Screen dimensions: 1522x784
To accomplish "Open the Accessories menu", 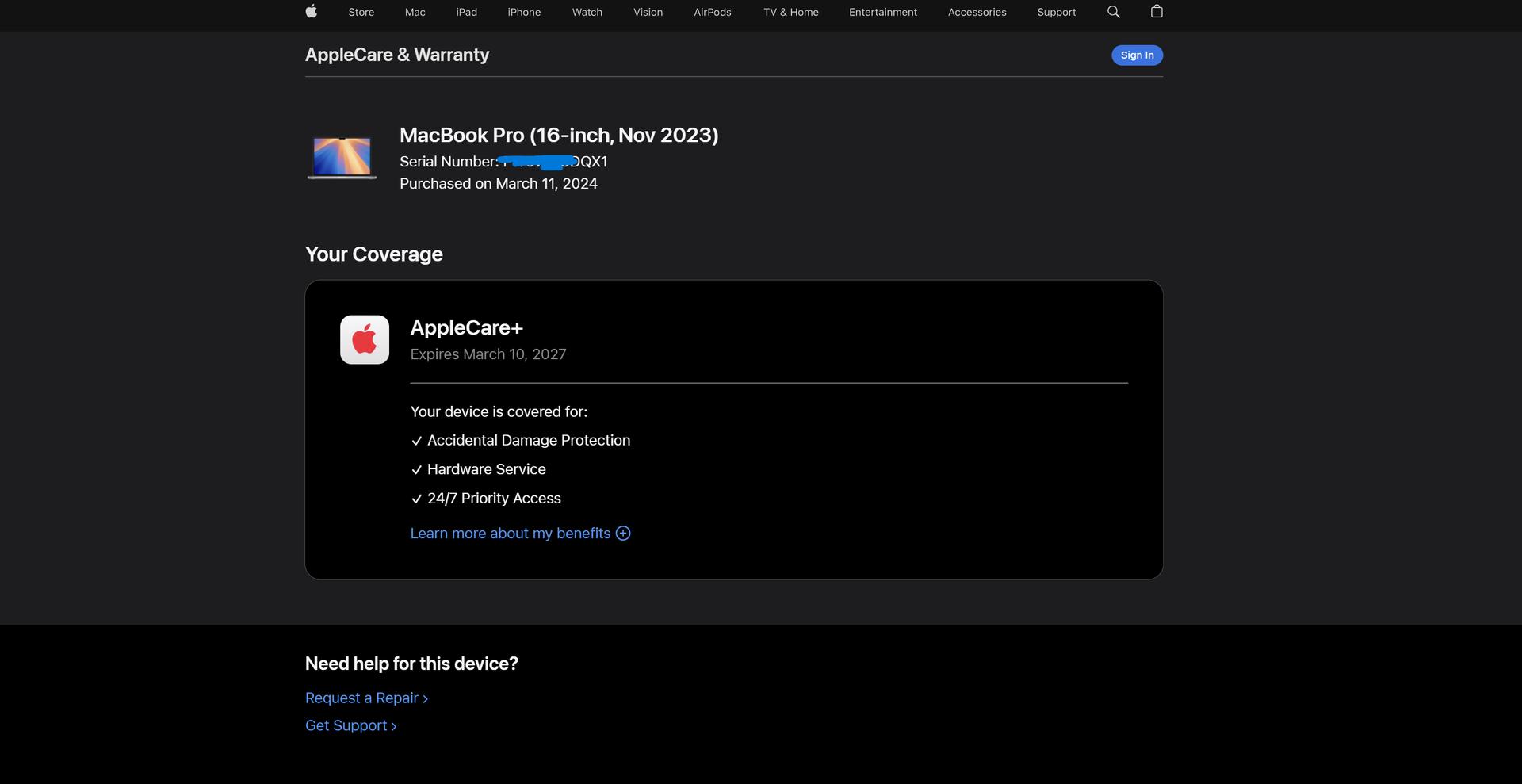I will click(x=977, y=12).
